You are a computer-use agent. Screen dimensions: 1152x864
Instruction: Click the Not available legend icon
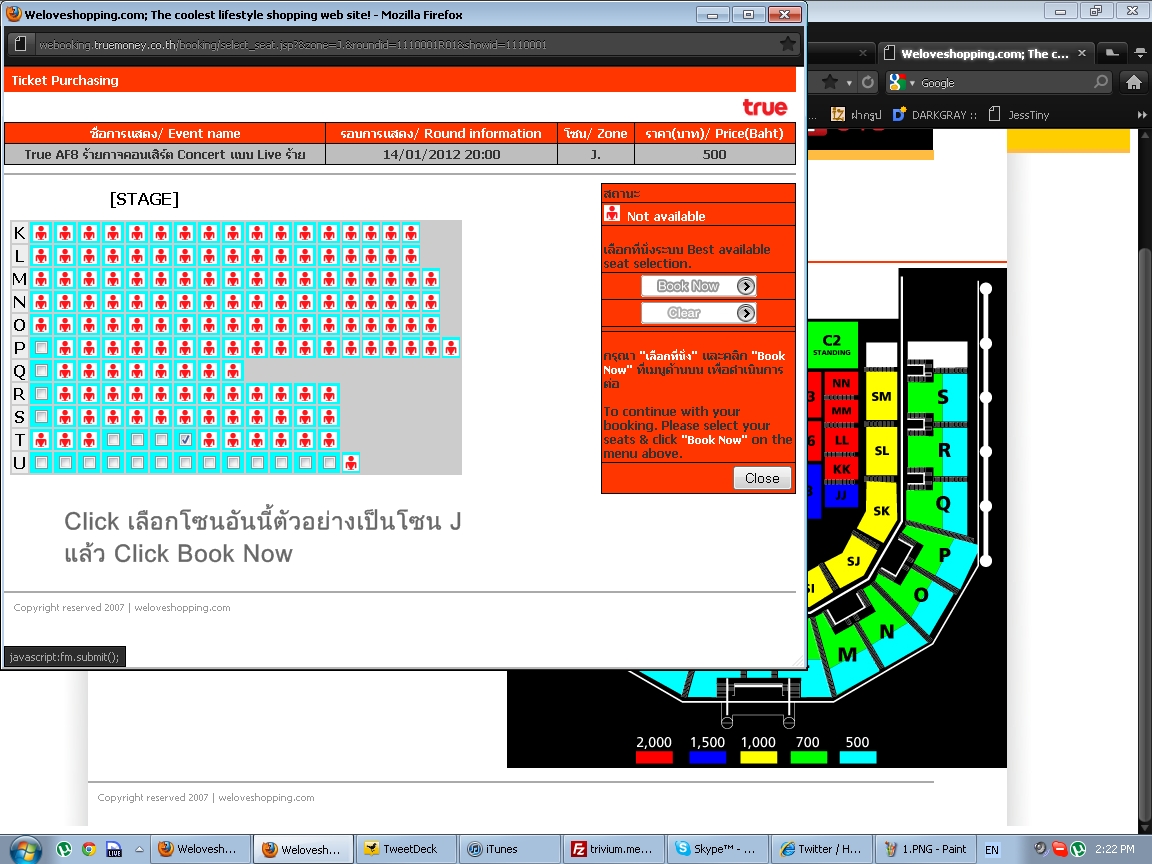pos(611,214)
